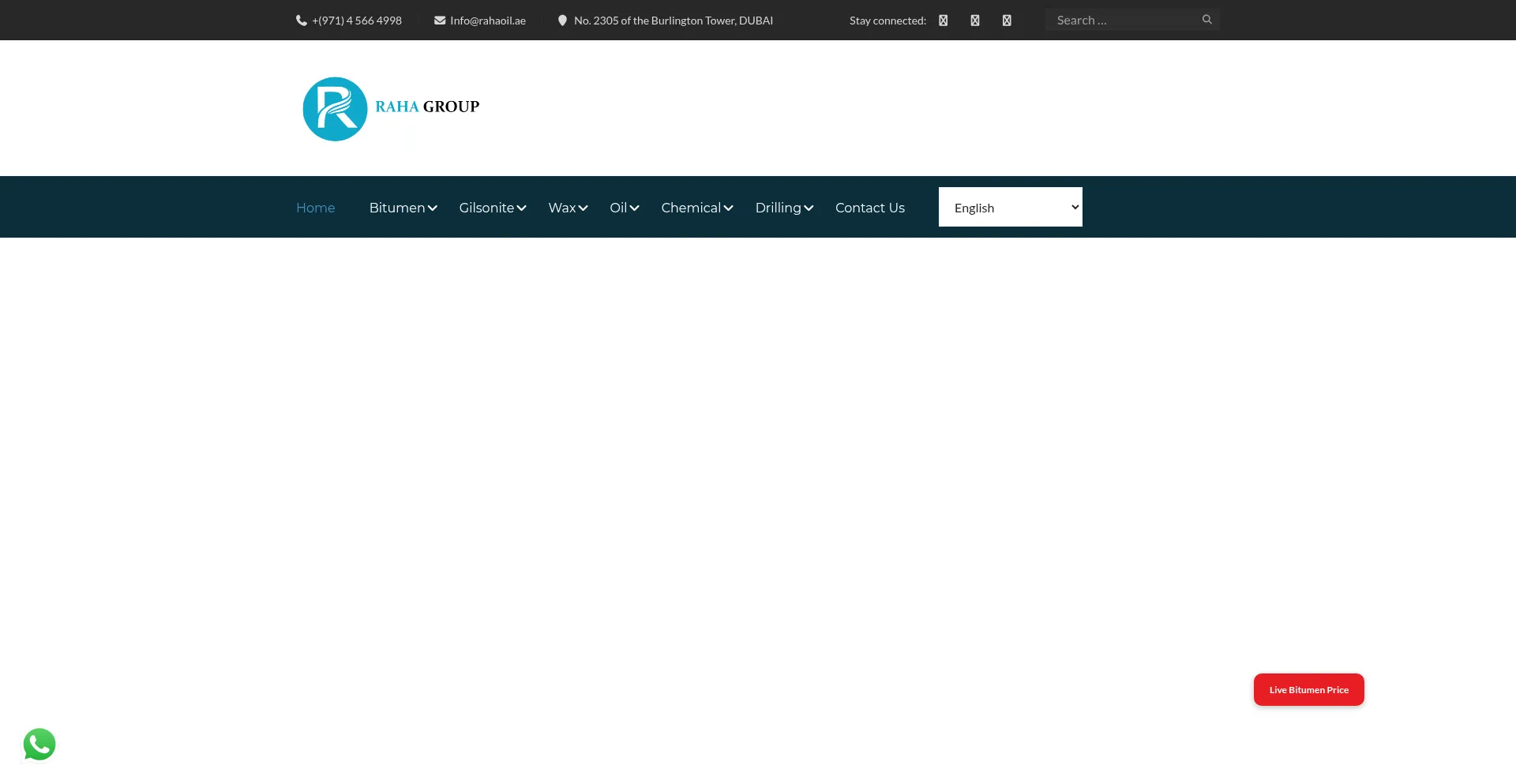
Task: Click the phone icon in top bar
Action: pyautogui.click(x=301, y=21)
